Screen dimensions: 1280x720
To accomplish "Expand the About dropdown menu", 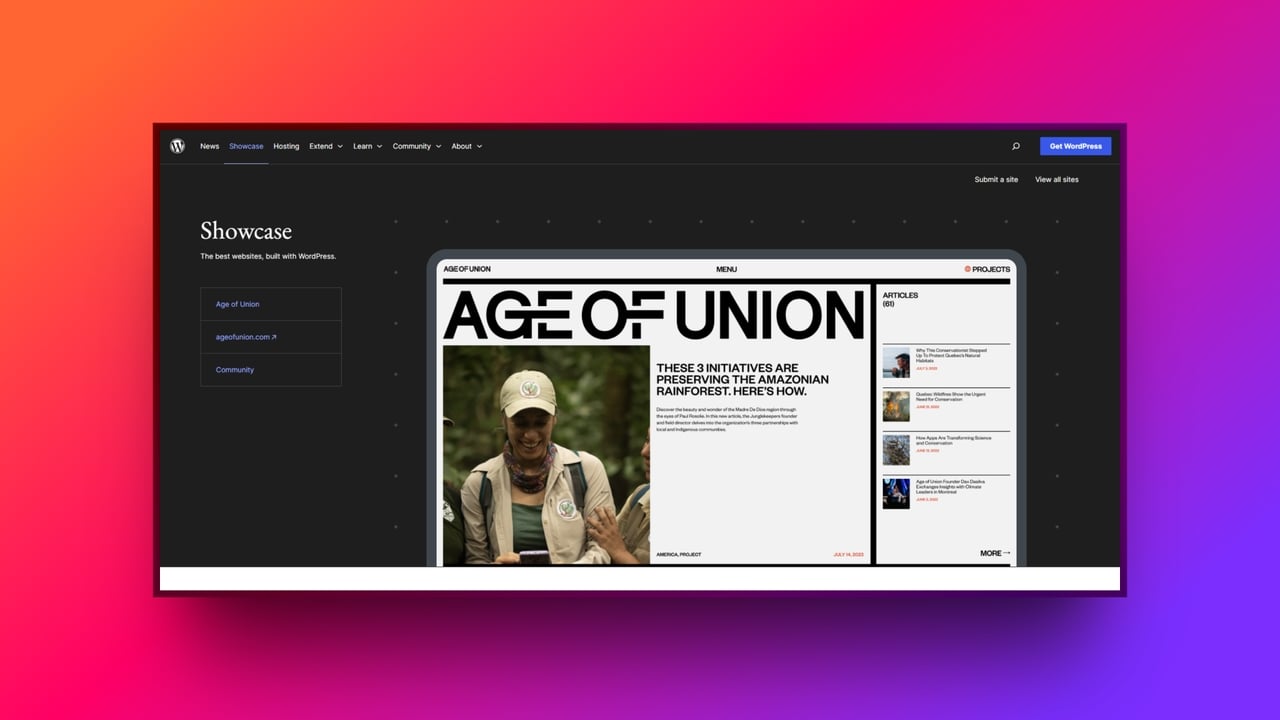I will click(x=466, y=146).
